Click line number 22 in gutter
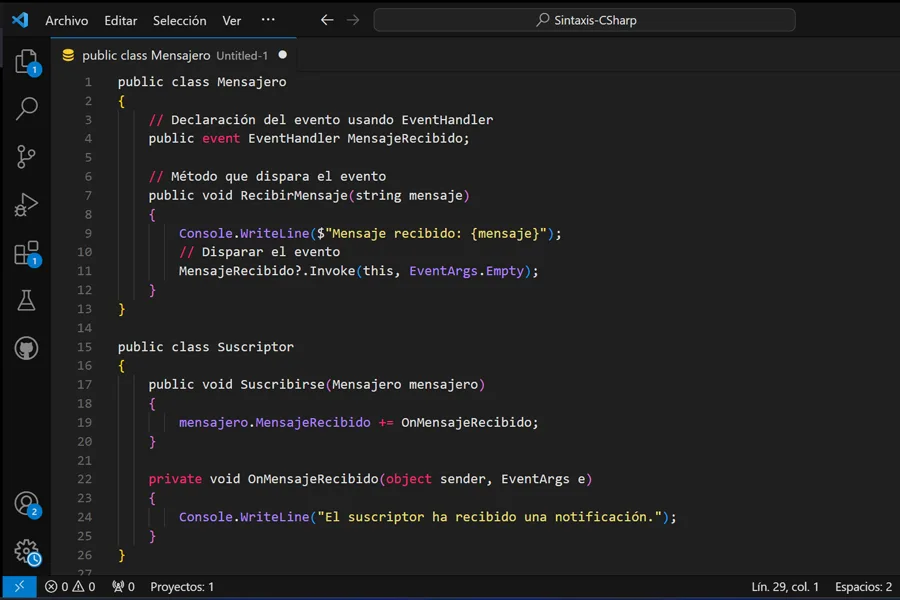Image resolution: width=900 pixels, height=600 pixels. point(84,479)
